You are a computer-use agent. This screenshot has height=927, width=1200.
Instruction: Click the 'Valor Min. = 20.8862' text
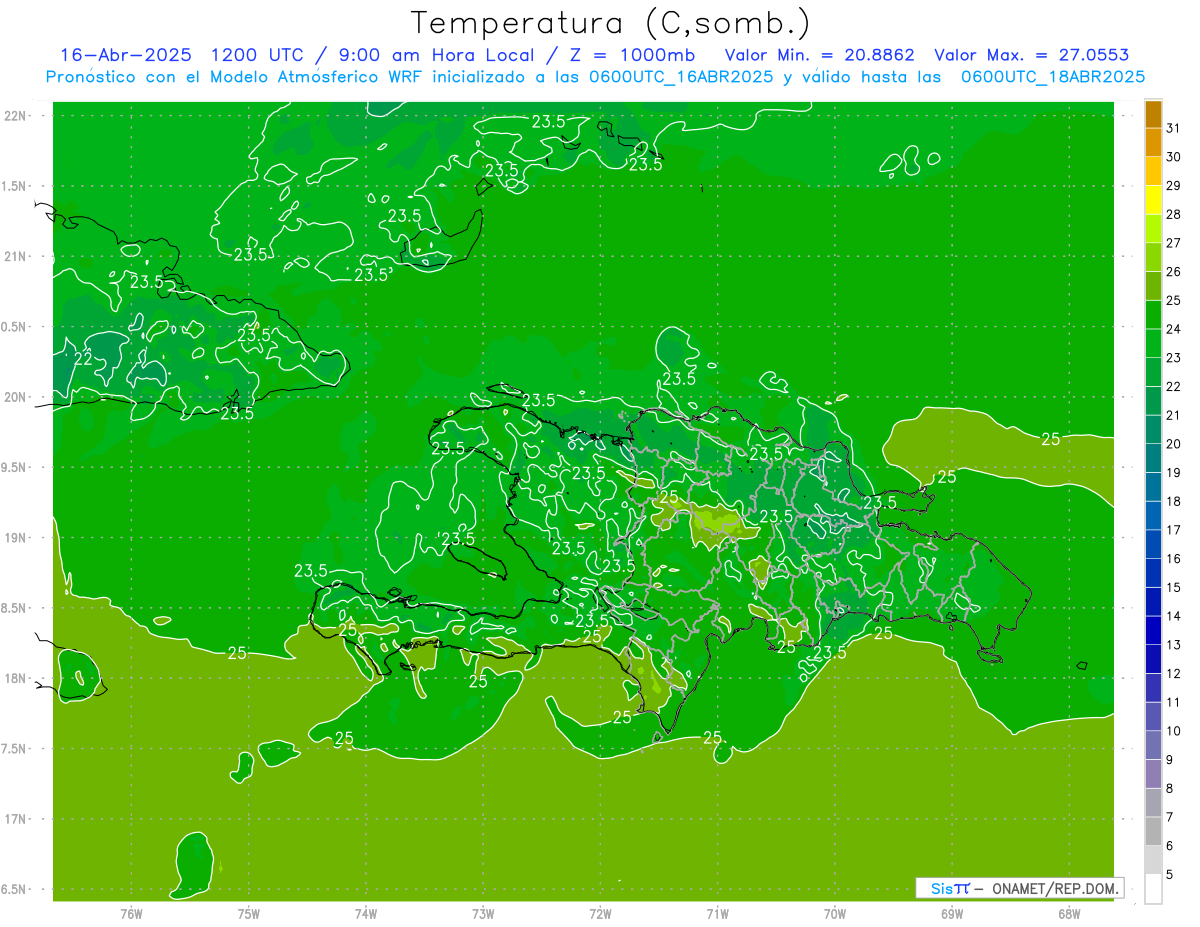pos(820,55)
